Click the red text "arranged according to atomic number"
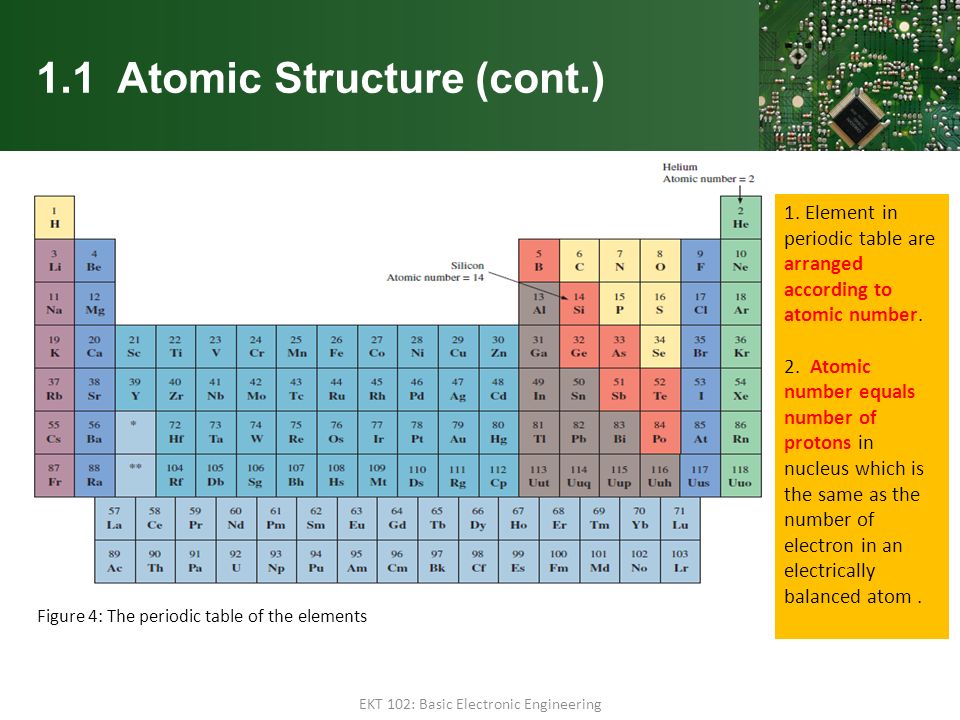This screenshot has height=720, width=960. pyautogui.click(x=853, y=289)
